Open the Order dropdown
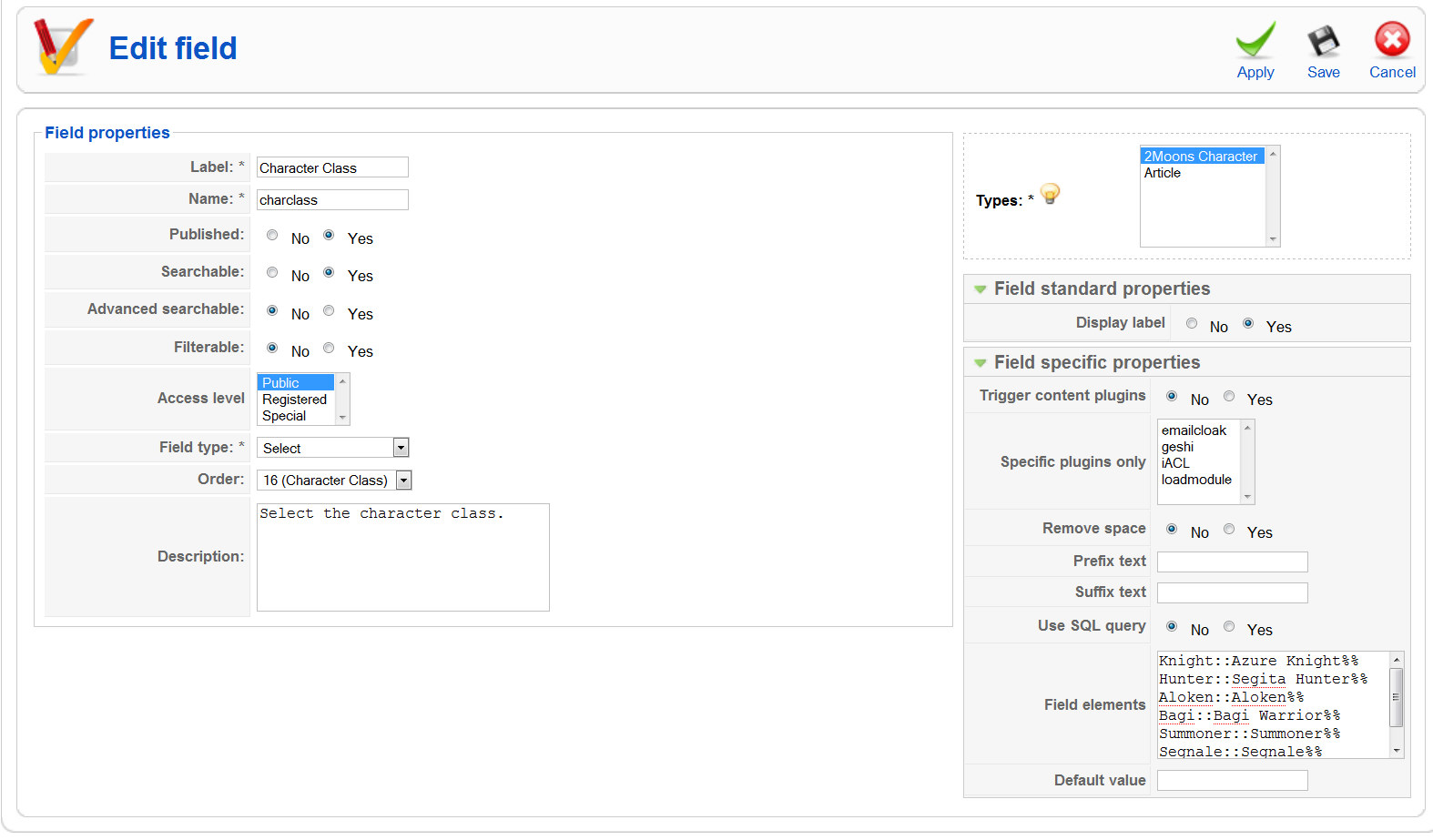This screenshot has width=1433, height=840. pos(403,481)
